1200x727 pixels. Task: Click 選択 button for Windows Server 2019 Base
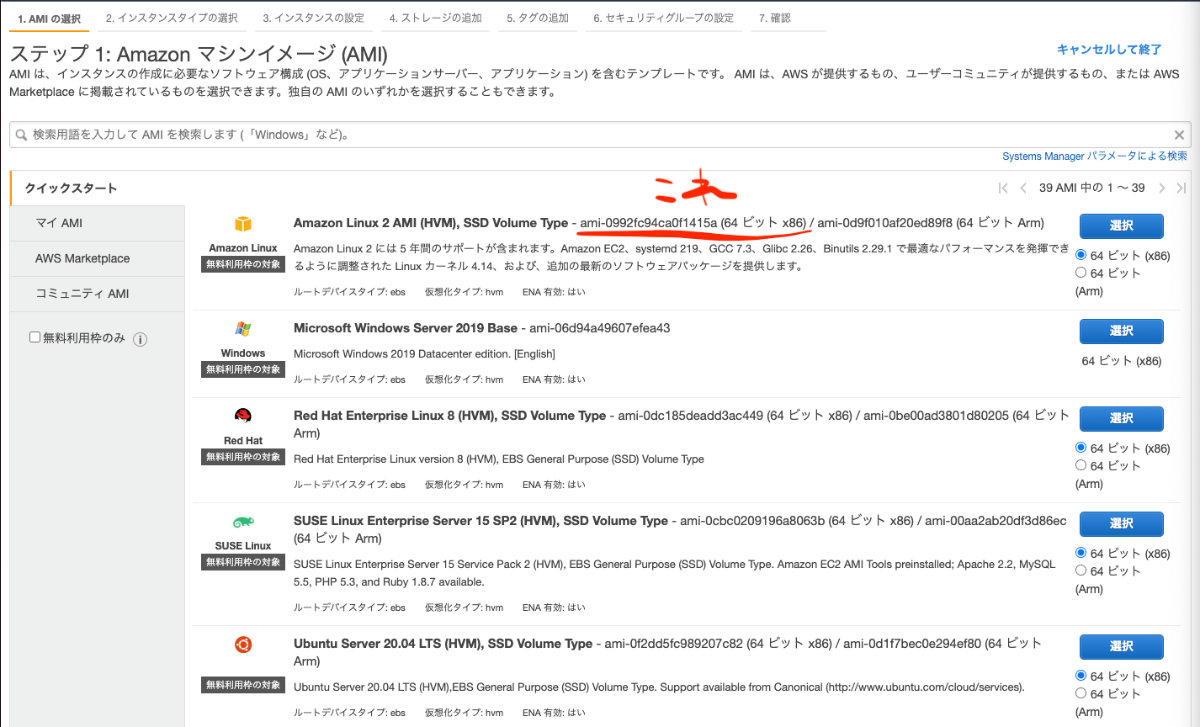(x=1121, y=331)
